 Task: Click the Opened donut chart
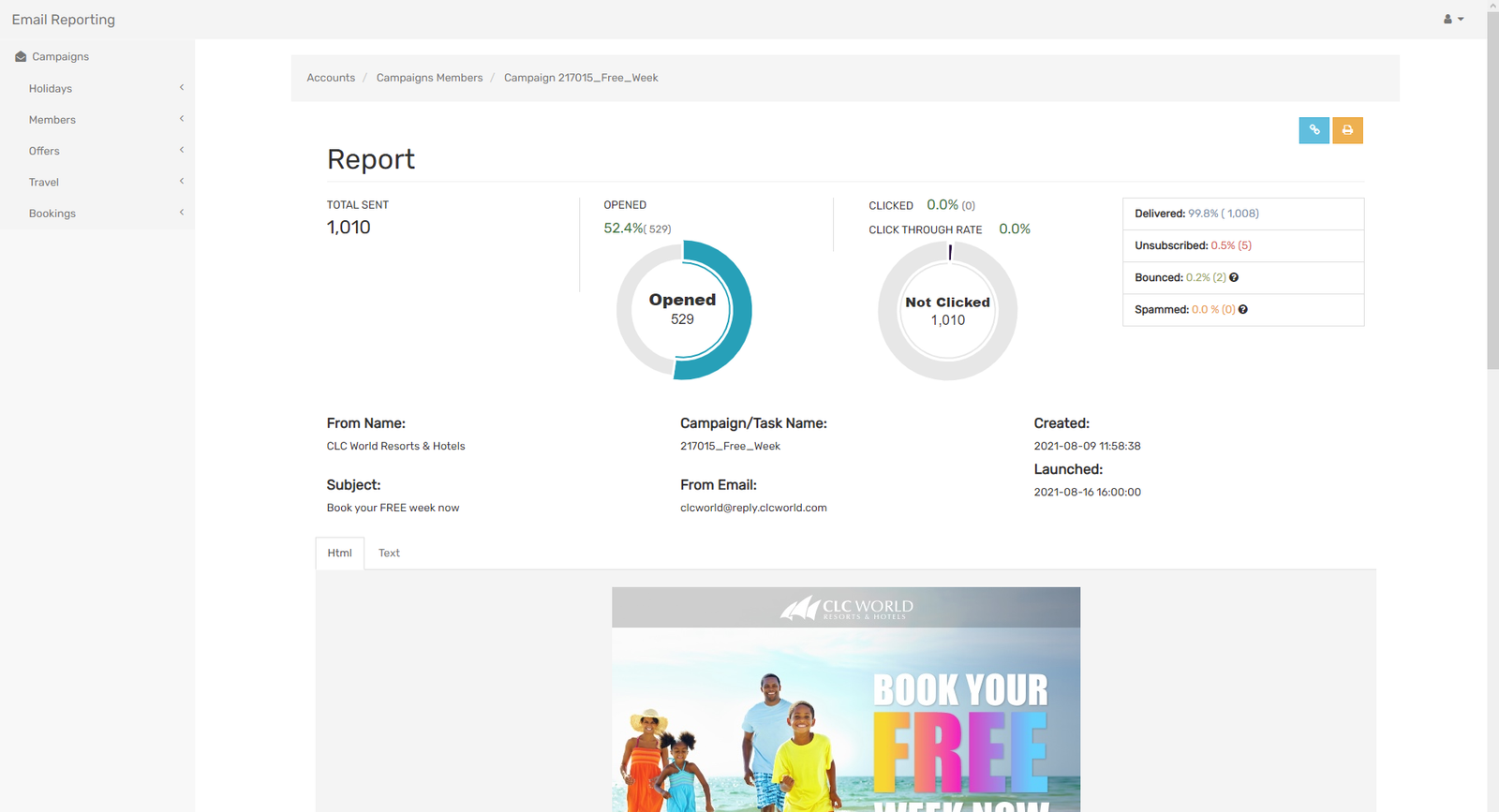684,310
